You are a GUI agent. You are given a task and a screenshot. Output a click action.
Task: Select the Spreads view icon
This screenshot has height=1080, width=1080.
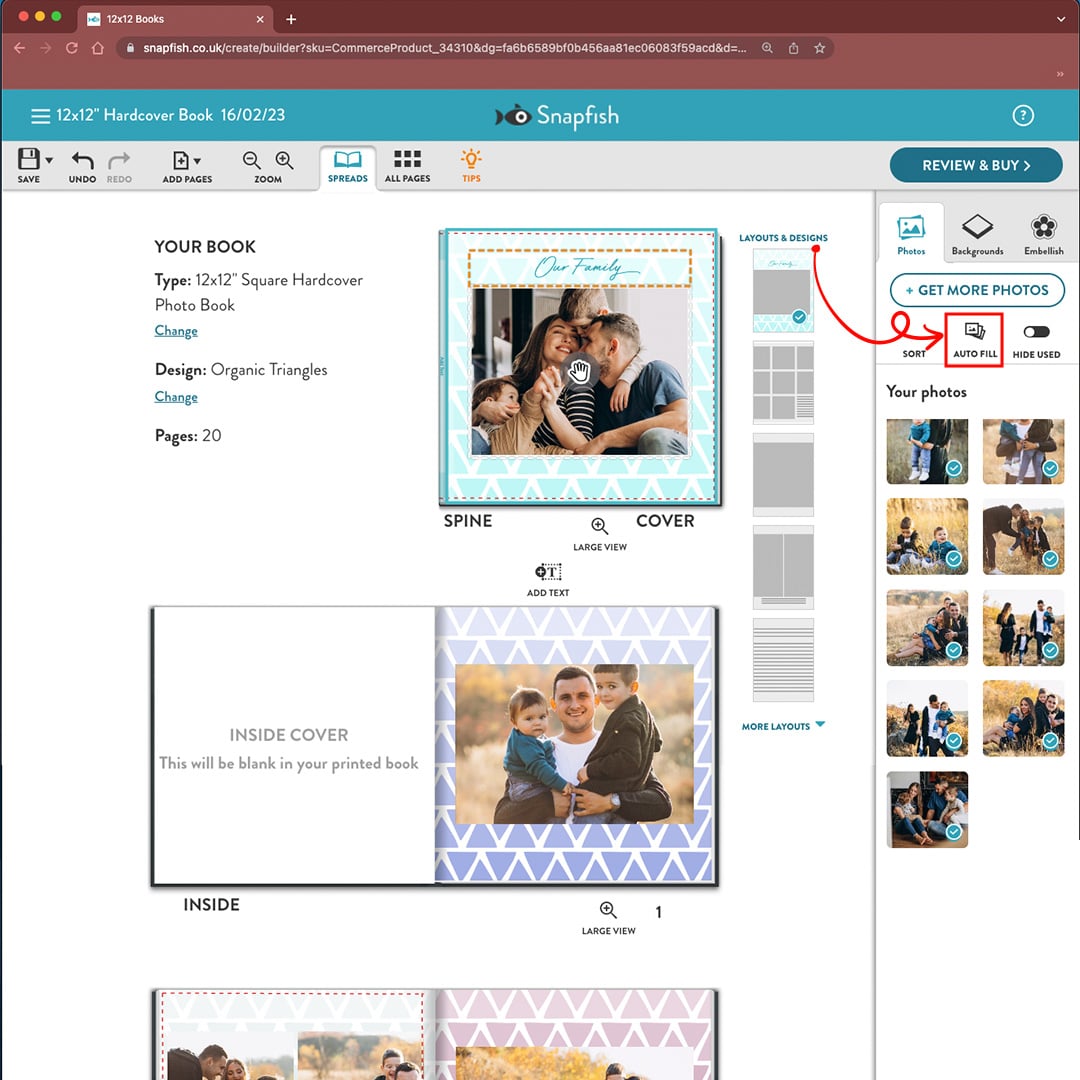point(347,164)
